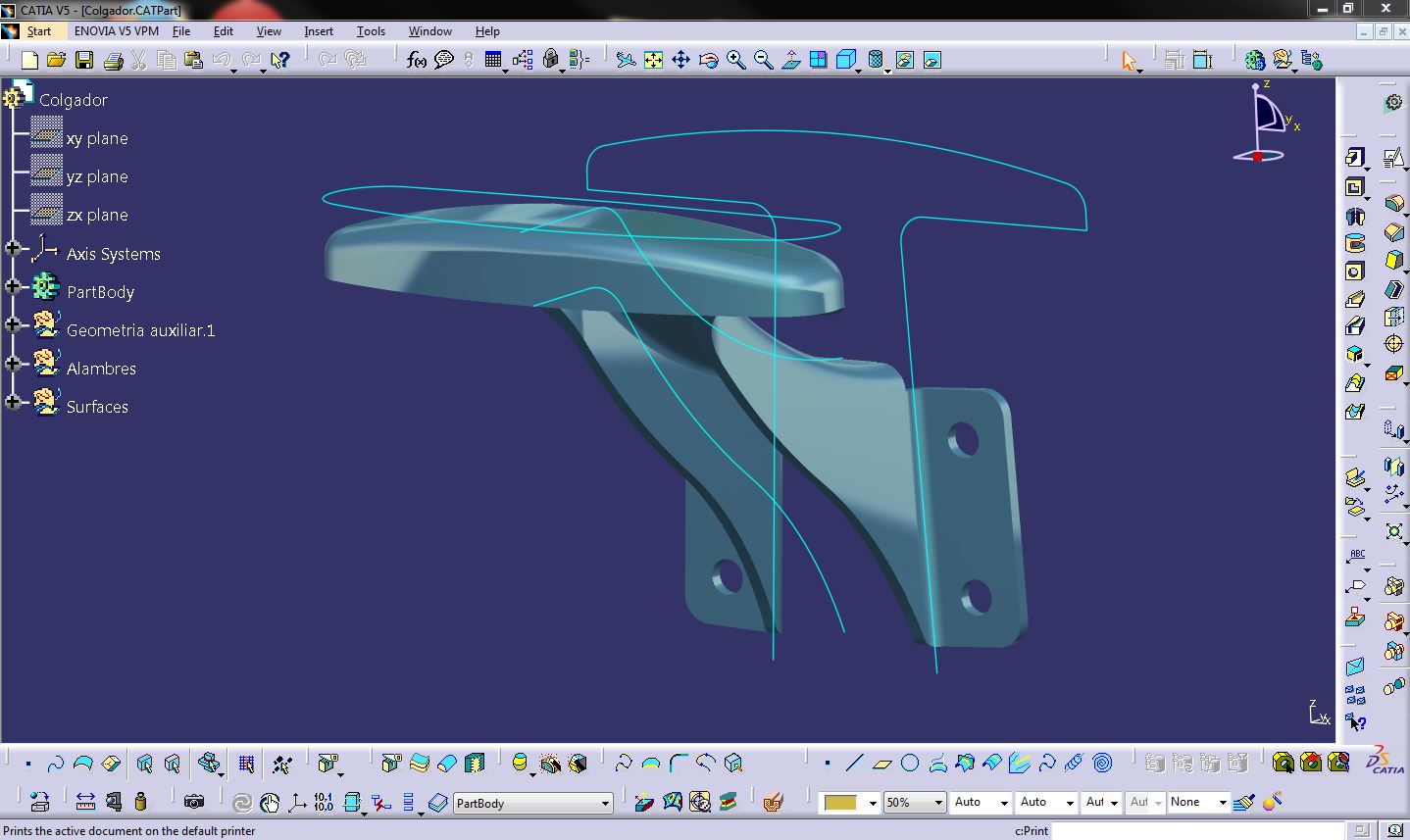Image resolution: width=1410 pixels, height=840 pixels.
Task: Open the 50% transparency dropdown
Action: coord(915,802)
